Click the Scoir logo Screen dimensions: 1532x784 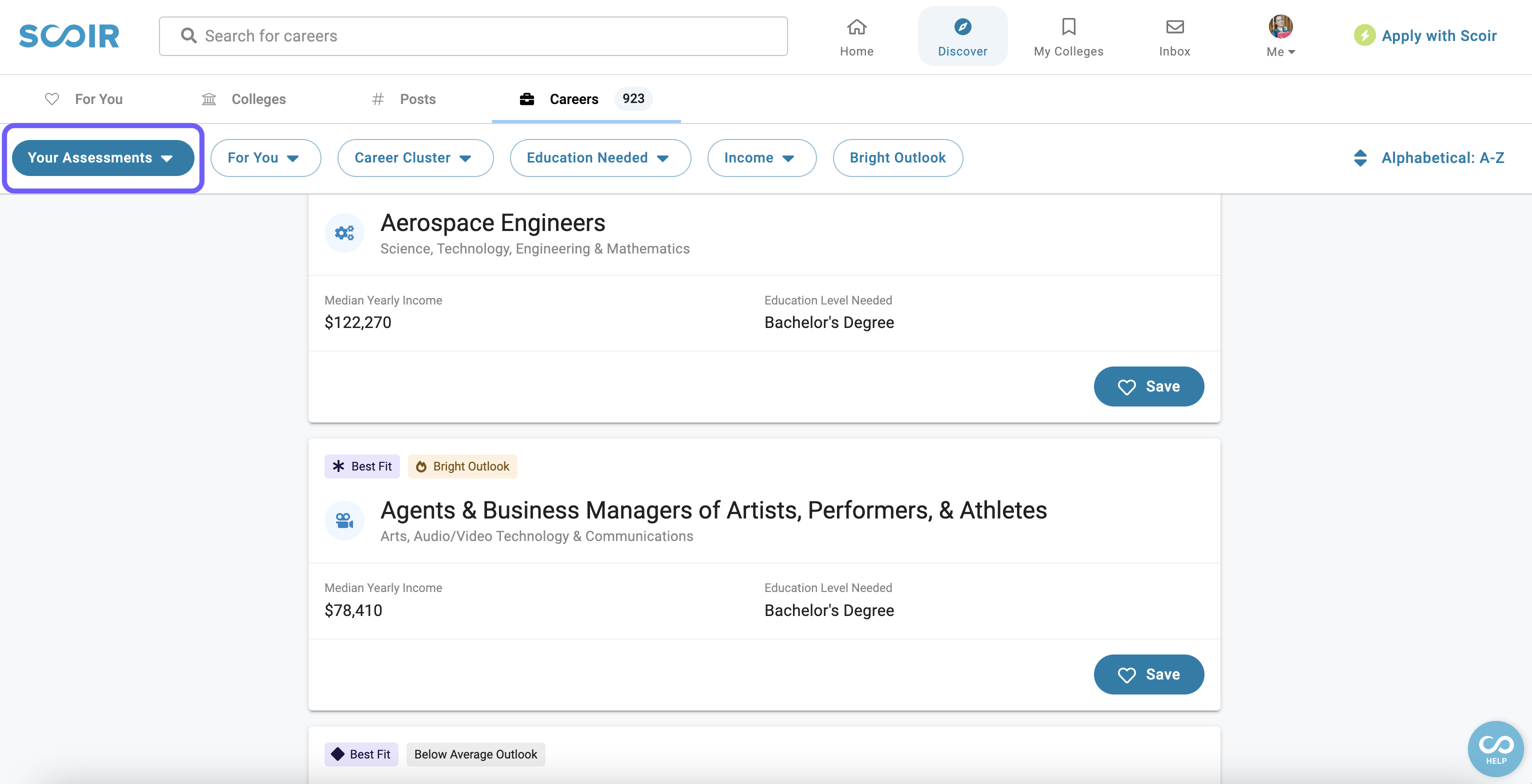[x=69, y=35]
